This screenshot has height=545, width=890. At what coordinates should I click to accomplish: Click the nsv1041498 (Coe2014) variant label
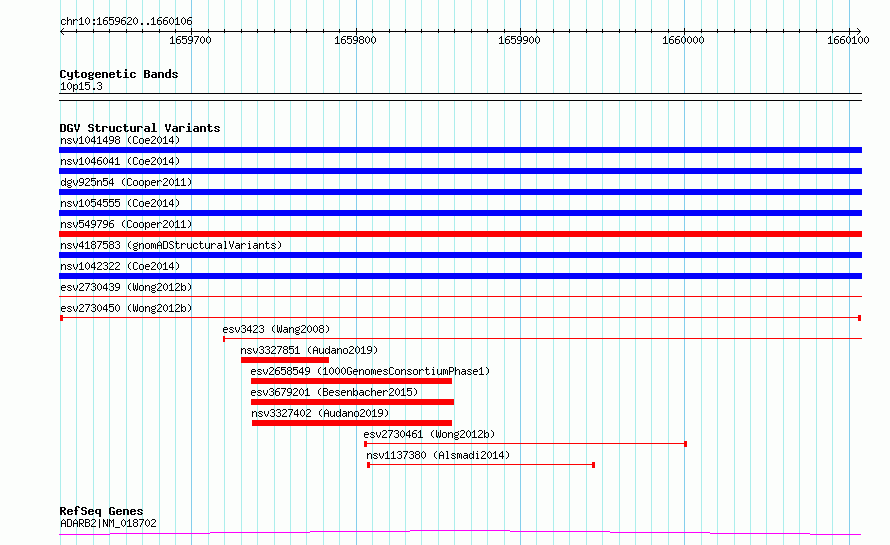pos(120,140)
